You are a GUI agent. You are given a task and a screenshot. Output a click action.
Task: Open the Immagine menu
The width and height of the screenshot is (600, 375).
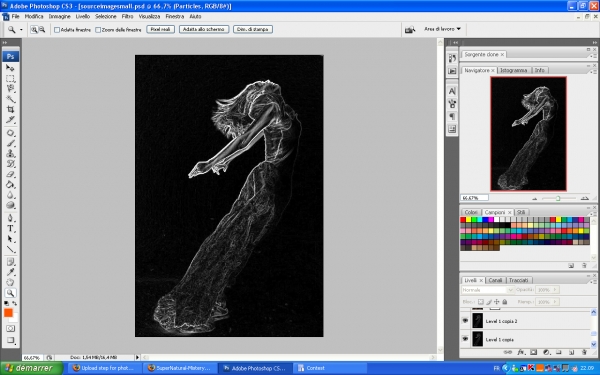[59, 16]
